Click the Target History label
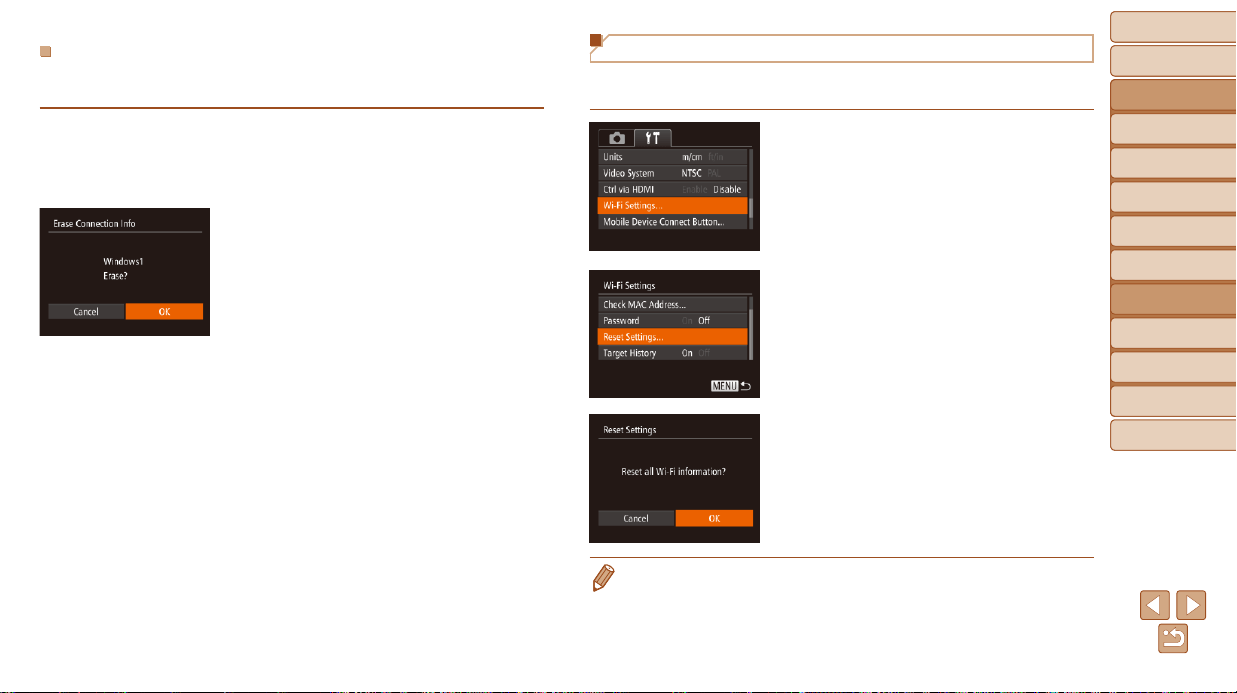The height and width of the screenshot is (693, 1237). 630,353
